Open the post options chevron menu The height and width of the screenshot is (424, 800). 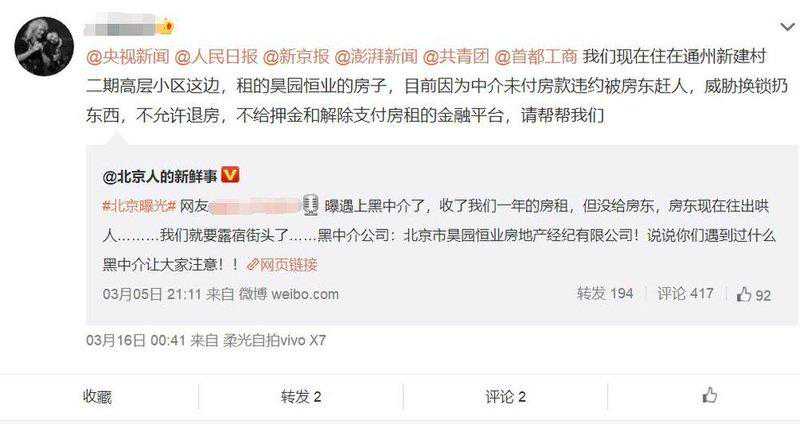click(787, 27)
